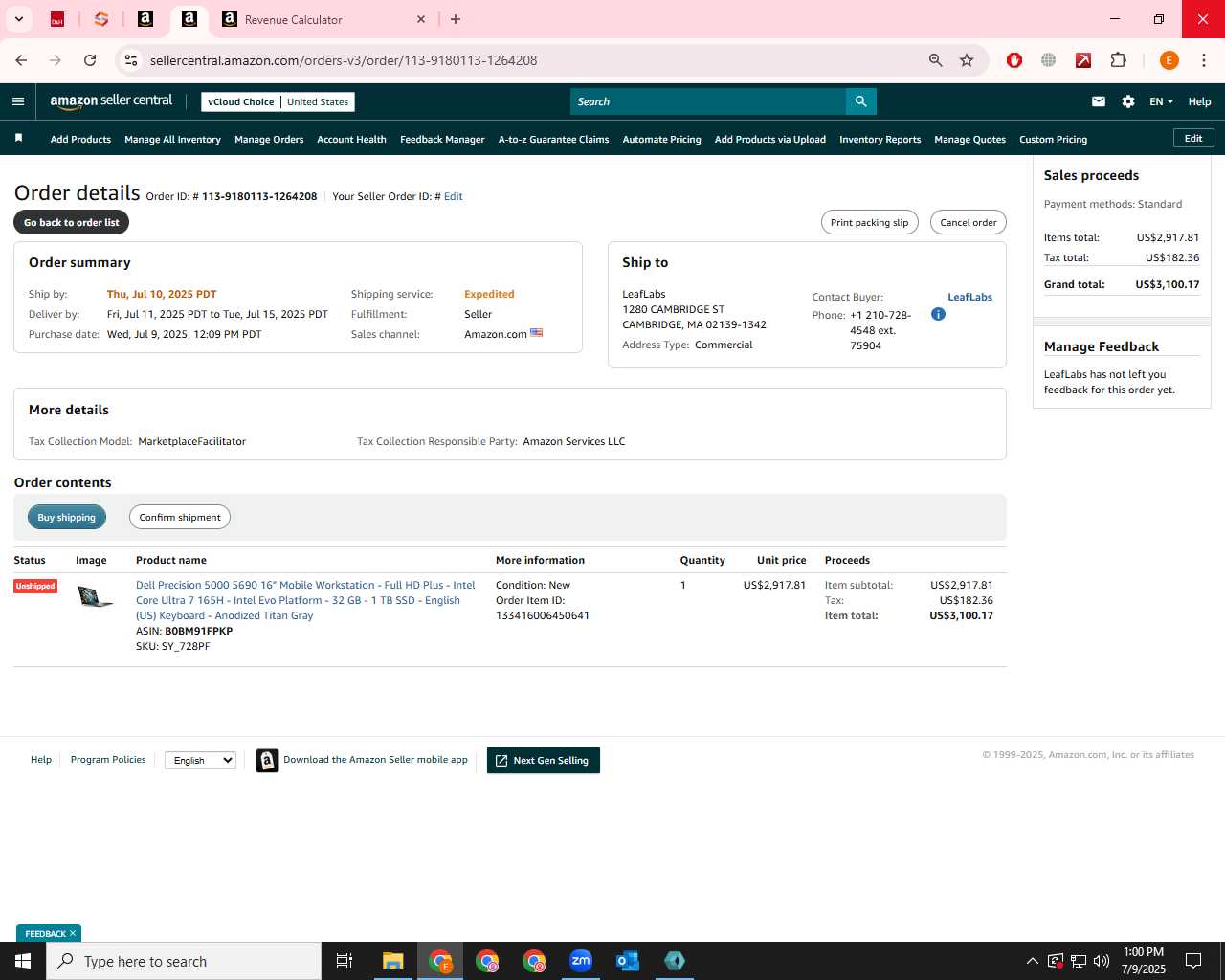Open Chrome three-dot menu
Image resolution: width=1225 pixels, height=980 pixels.
[1203, 60]
